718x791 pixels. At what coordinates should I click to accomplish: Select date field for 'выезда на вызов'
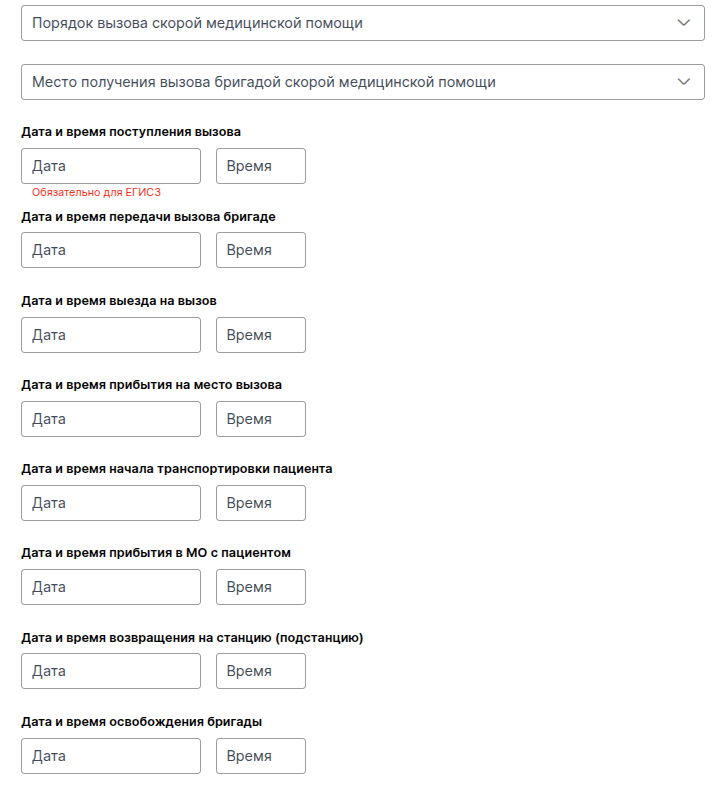(x=110, y=335)
